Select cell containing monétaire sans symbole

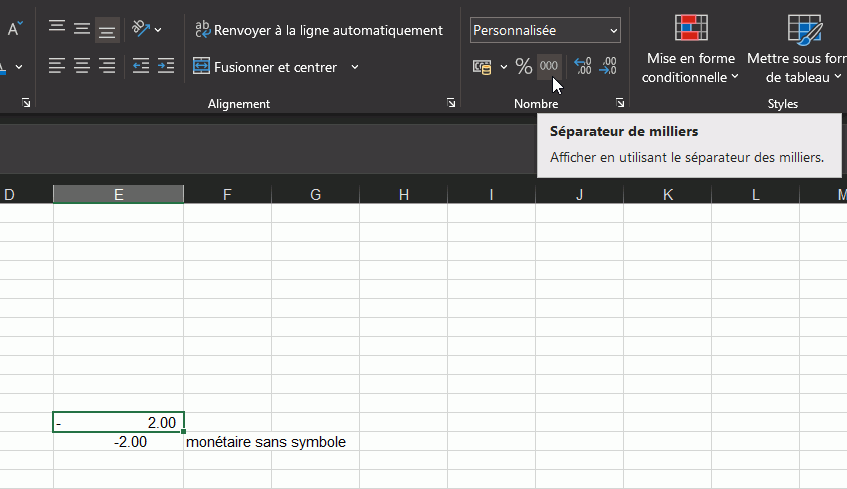pos(227,441)
